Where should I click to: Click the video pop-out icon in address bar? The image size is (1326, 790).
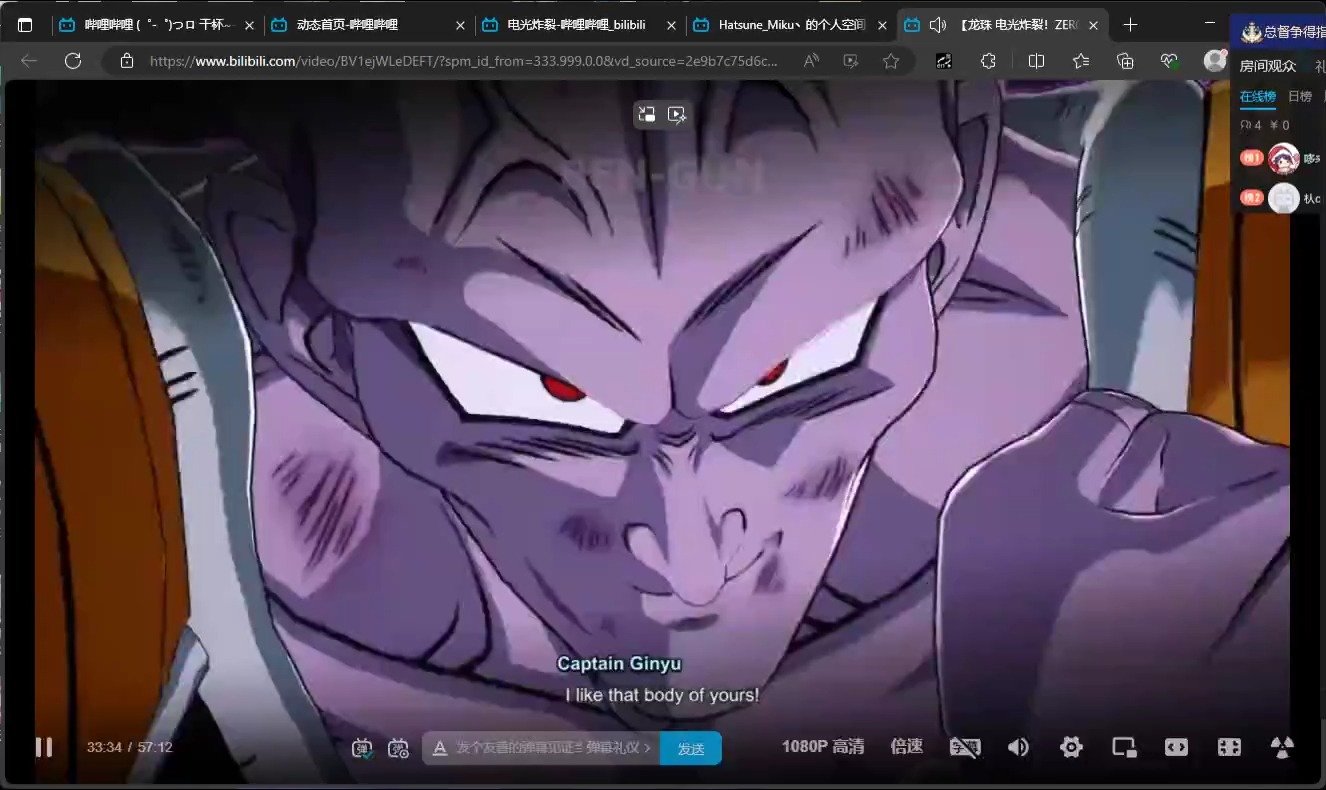pyautogui.click(x=851, y=61)
